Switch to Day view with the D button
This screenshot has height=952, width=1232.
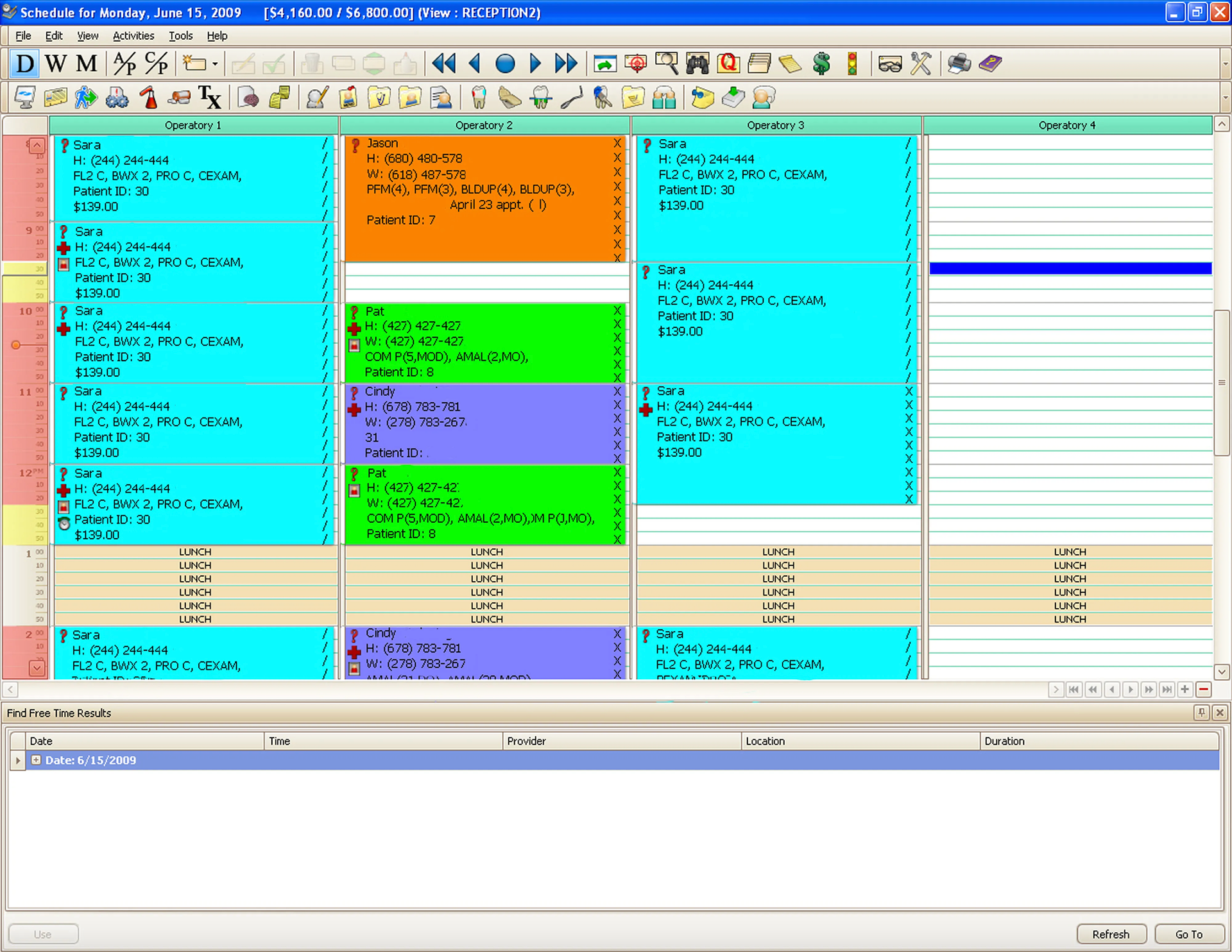click(24, 64)
